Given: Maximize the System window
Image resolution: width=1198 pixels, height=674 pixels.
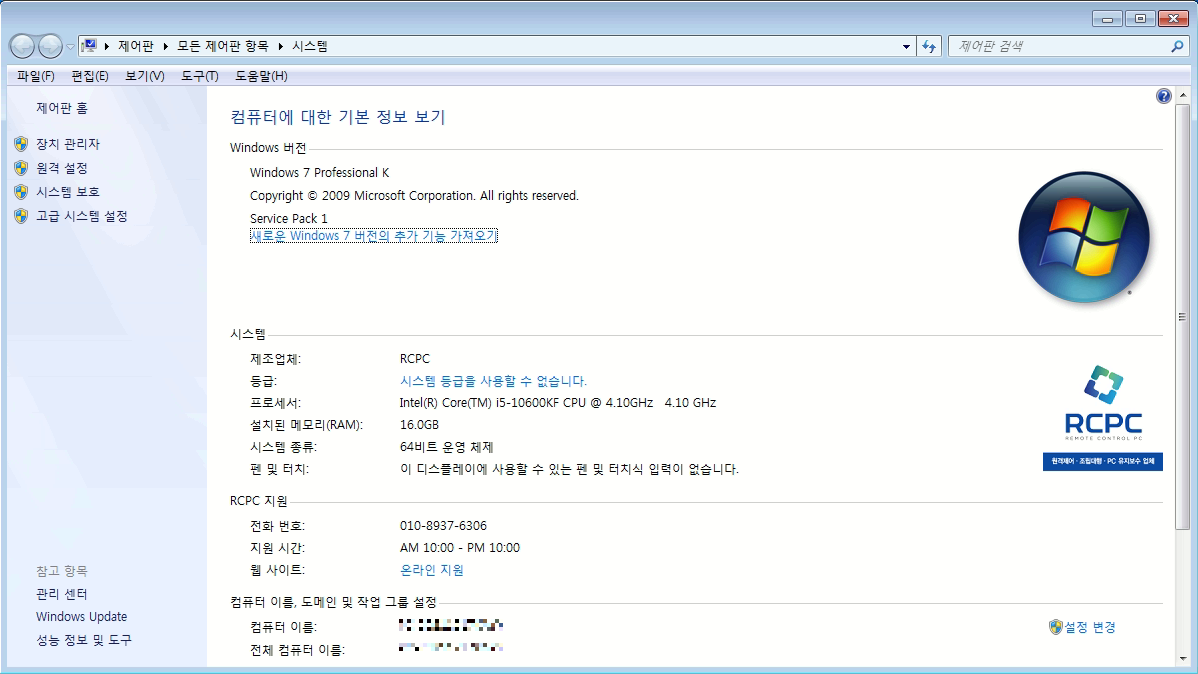Looking at the screenshot, I should [1140, 19].
